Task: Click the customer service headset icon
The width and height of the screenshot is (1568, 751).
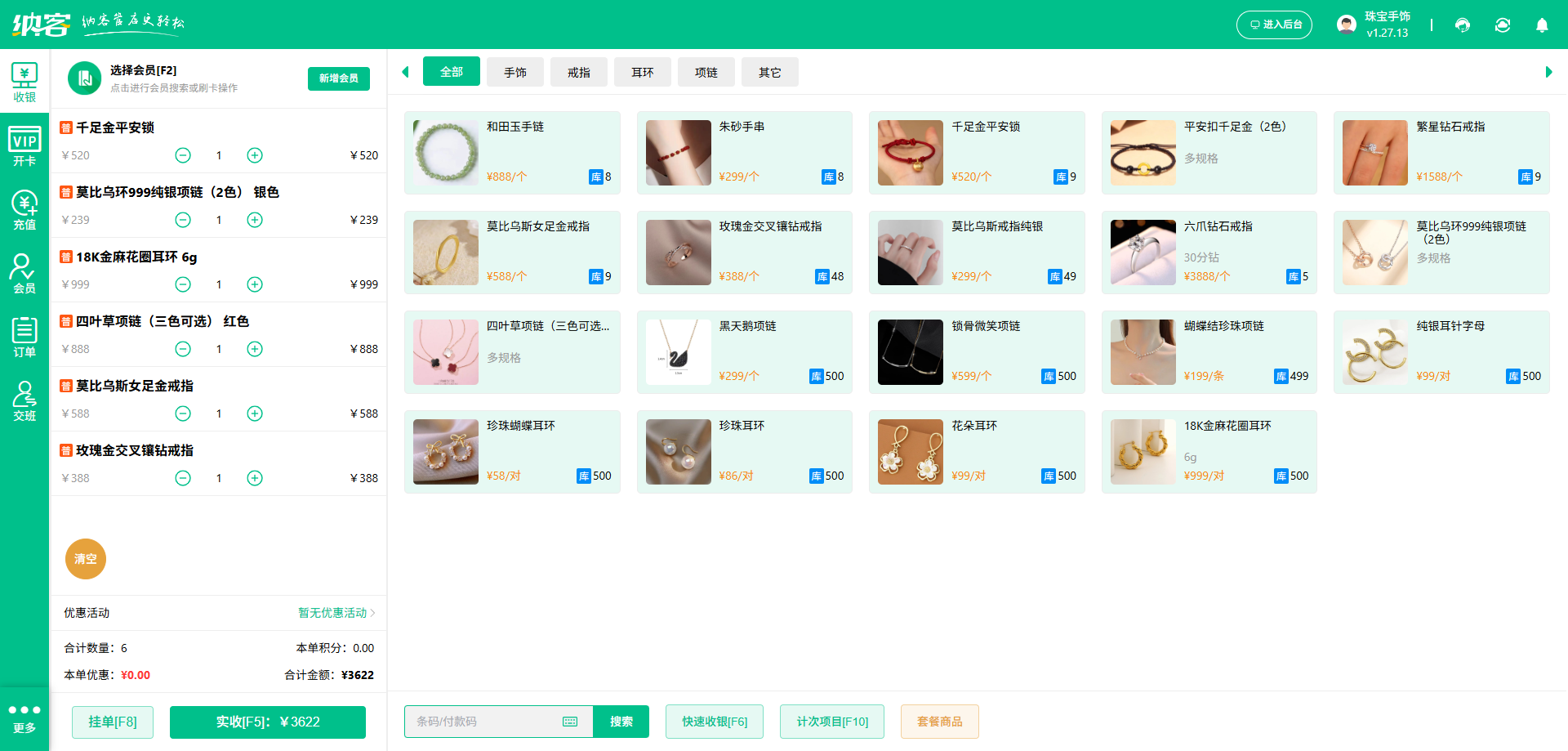Action: coord(1463,25)
